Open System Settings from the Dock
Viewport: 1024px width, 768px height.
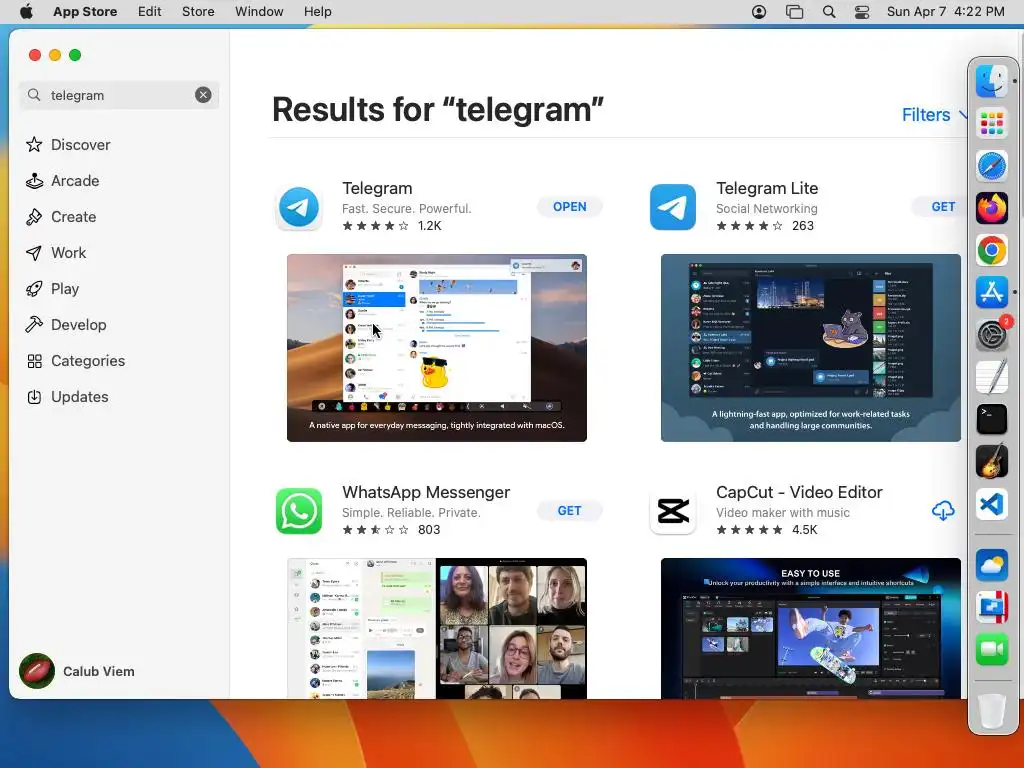point(991,335)
